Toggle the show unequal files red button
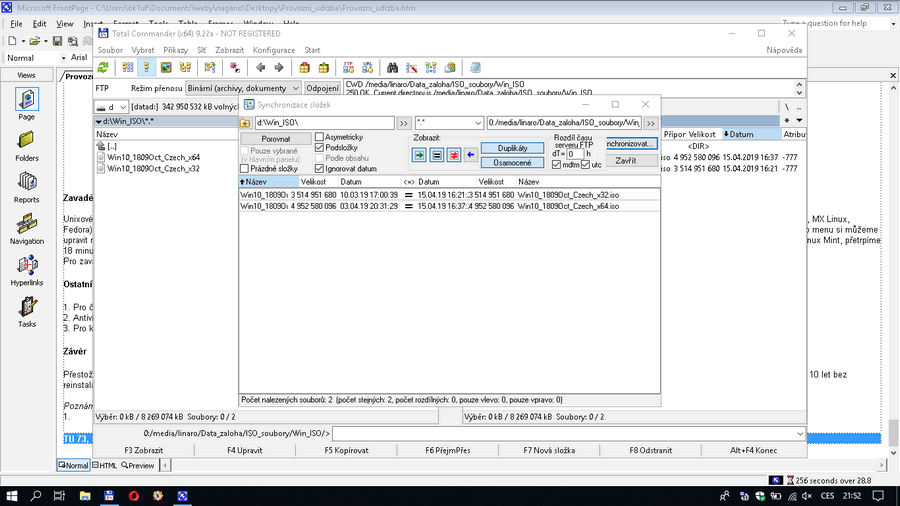Viewport: 900px width, 506px height. (x=453, y=155)
